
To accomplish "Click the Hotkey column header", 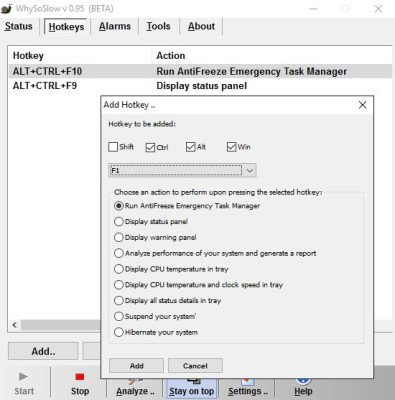I will click(80, 56).
